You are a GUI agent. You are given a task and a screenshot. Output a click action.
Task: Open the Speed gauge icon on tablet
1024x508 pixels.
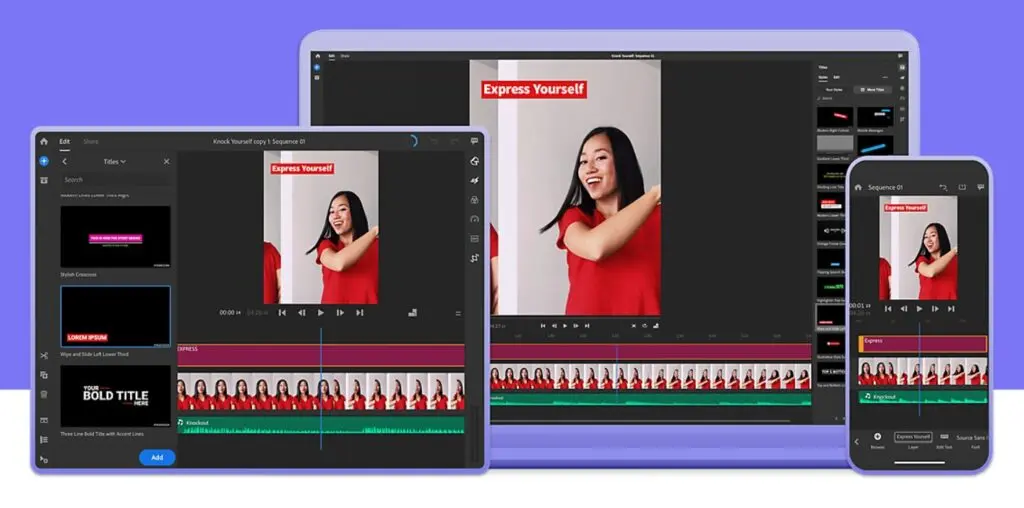(474, 219)
